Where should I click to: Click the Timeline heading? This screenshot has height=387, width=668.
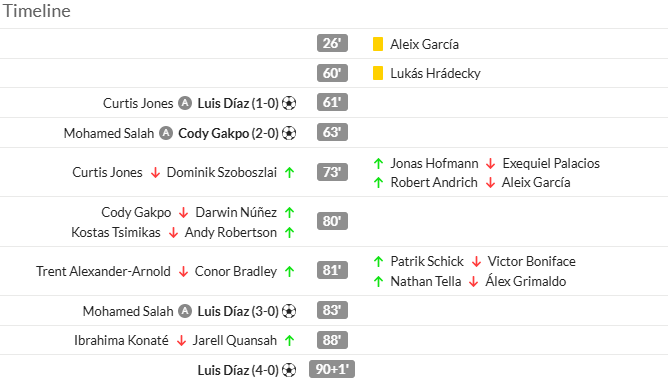[x=37, y=11]
